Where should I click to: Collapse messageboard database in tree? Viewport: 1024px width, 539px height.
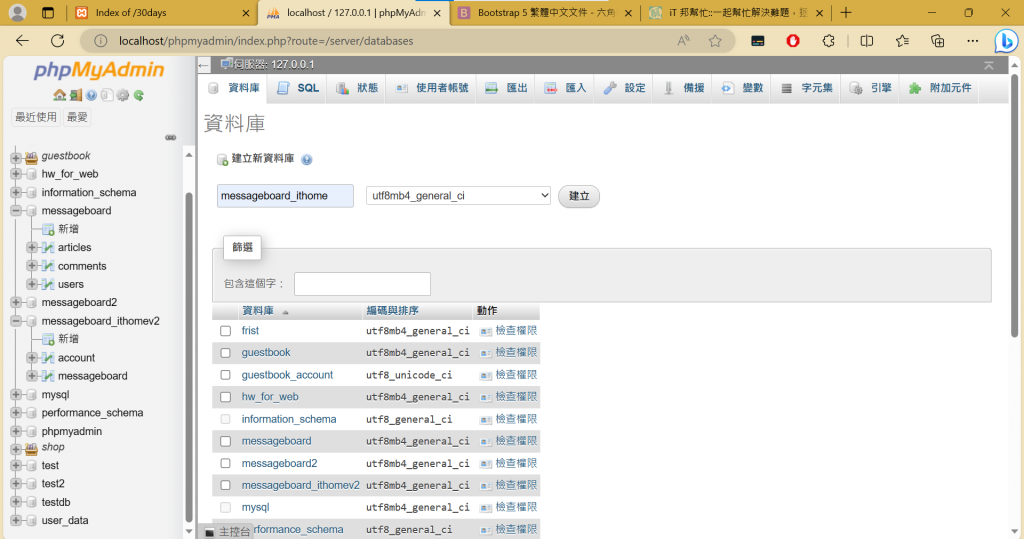16,210
